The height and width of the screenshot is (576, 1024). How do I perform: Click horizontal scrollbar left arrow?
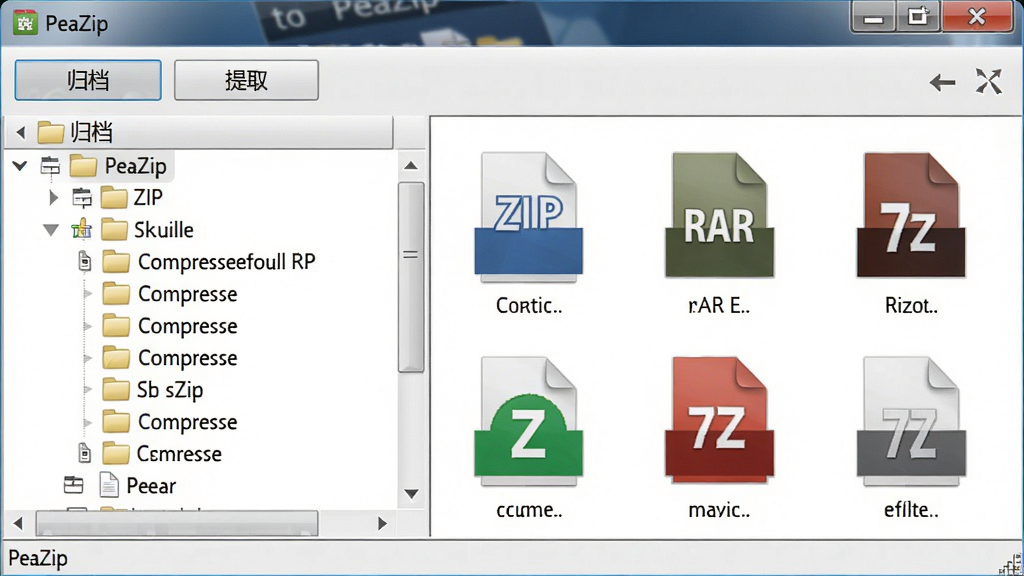18,523
